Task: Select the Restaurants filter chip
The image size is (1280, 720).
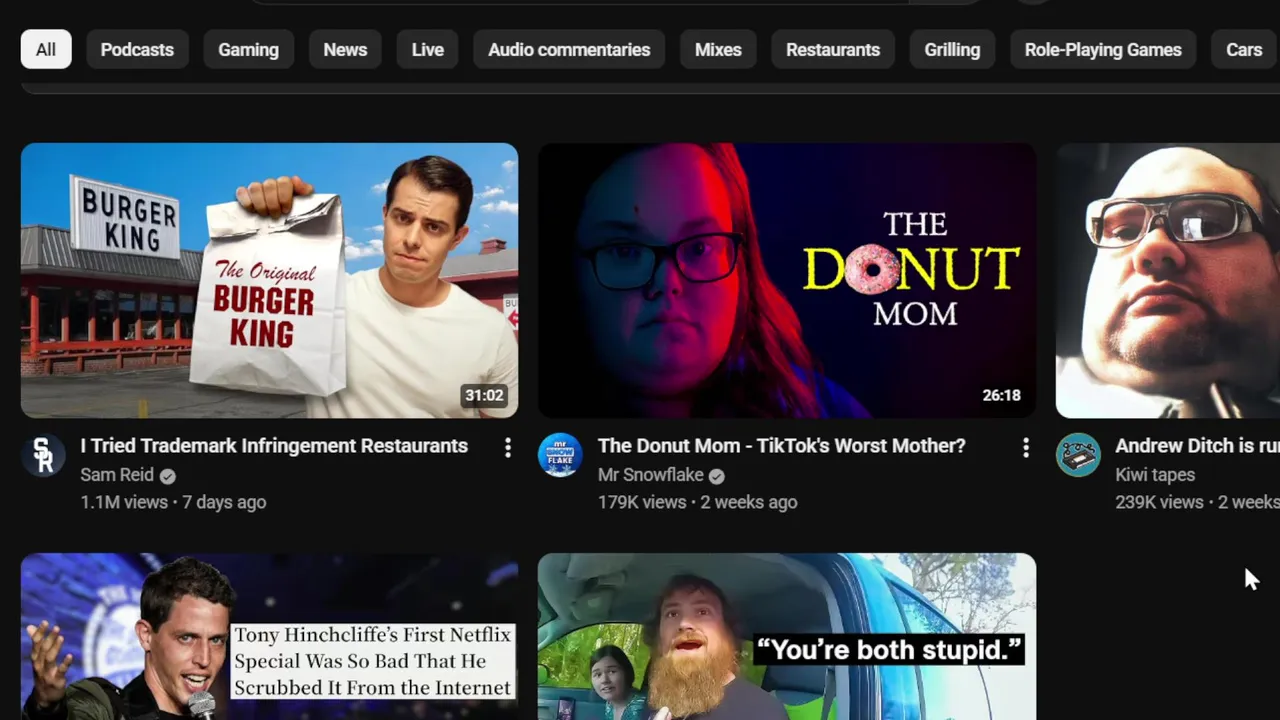Action: point(833,50)
